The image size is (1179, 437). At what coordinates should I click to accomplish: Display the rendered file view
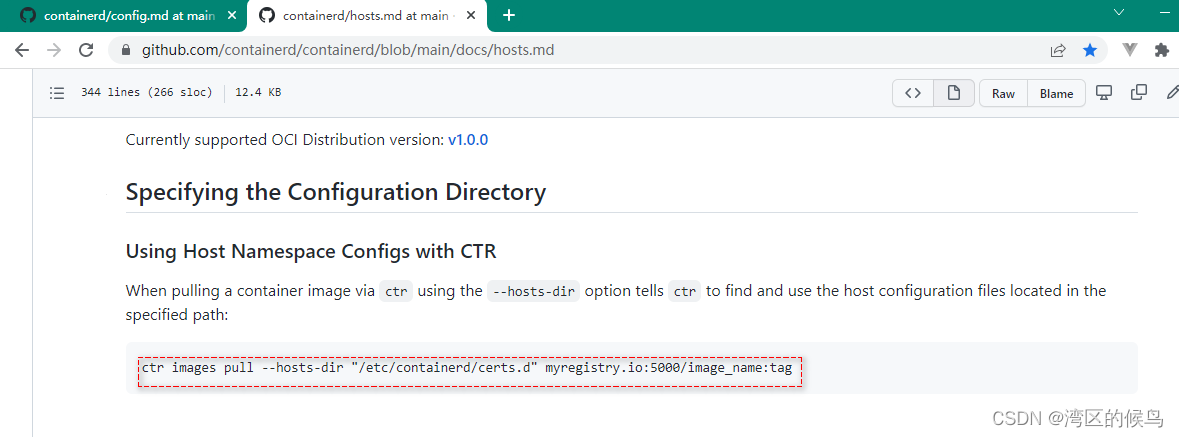[x=954, y=93]
